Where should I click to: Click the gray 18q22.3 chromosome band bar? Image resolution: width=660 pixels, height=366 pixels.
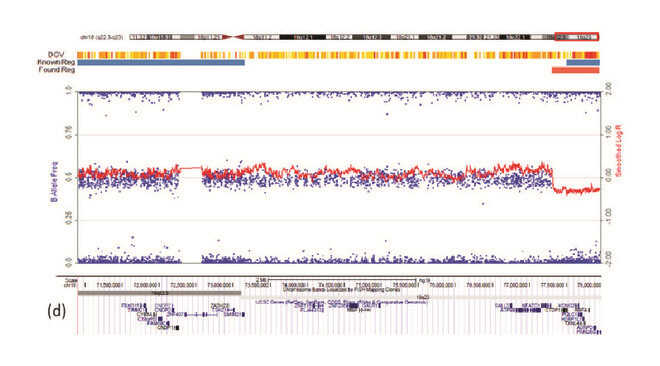[x=159, y=293]
